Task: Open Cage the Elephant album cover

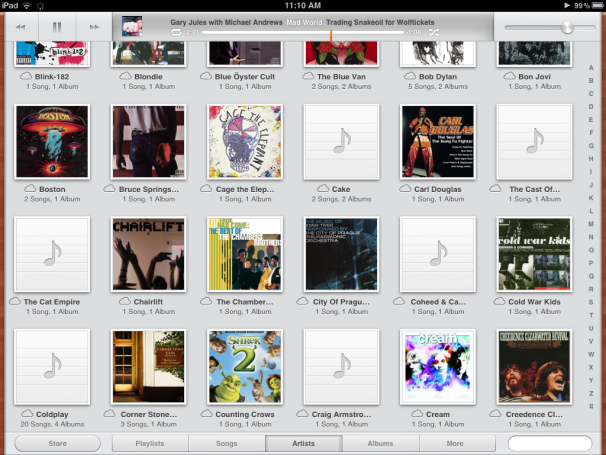Action: pos(245,141)
